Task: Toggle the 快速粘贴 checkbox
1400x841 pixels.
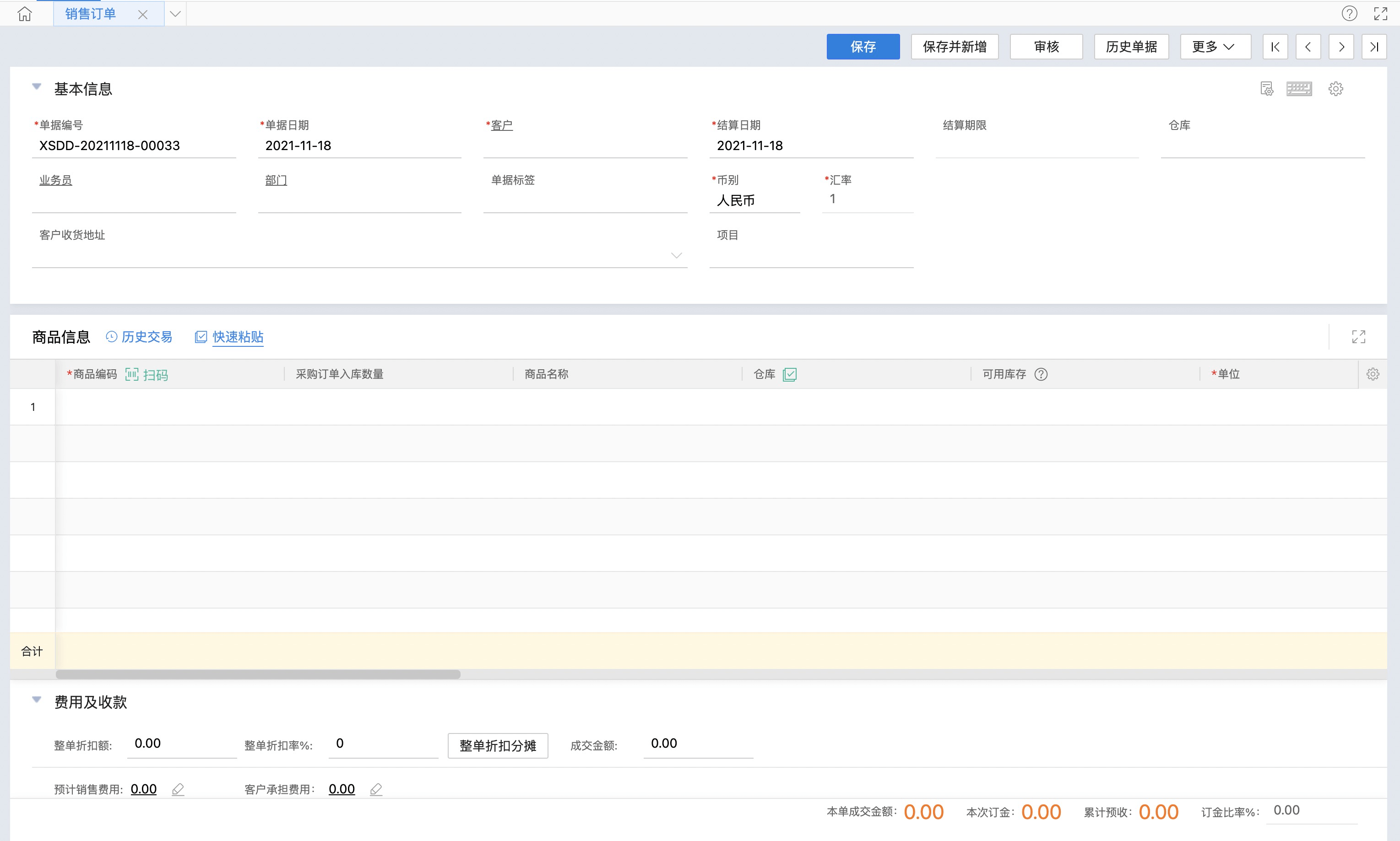Action: [201, 337]
